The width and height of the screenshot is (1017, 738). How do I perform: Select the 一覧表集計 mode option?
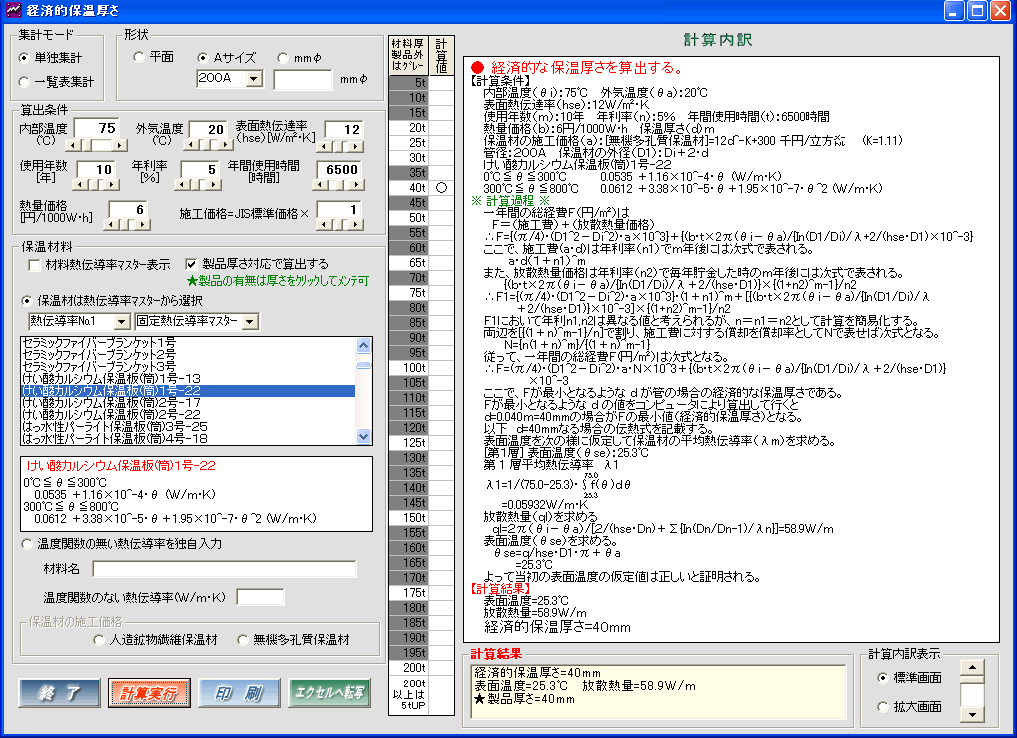click(25, 82)
